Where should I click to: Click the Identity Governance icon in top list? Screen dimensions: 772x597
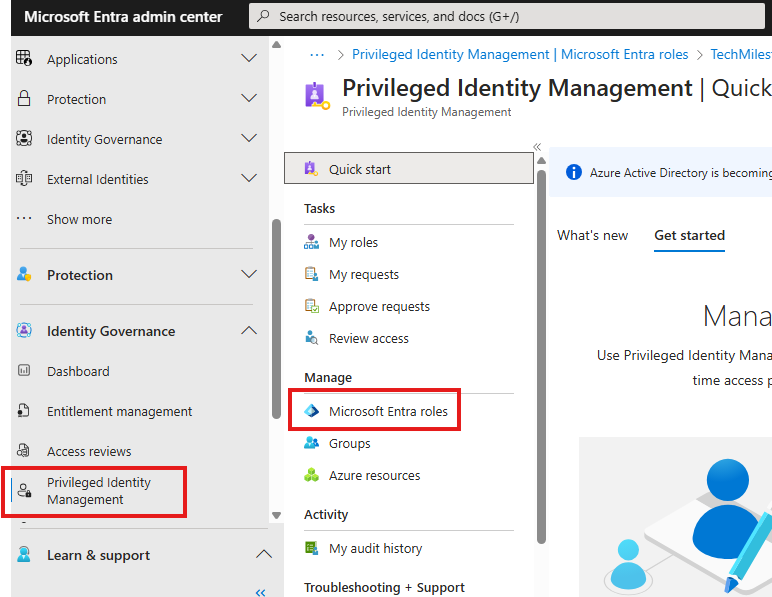coord(24,138)
